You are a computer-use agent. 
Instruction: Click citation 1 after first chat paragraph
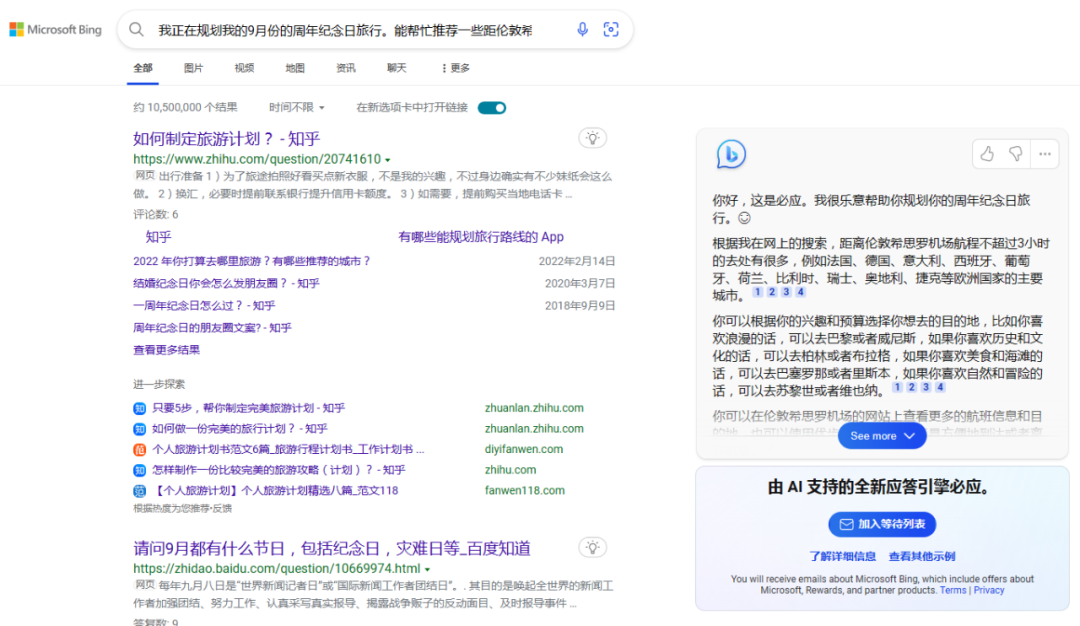(x=757, y=292)
